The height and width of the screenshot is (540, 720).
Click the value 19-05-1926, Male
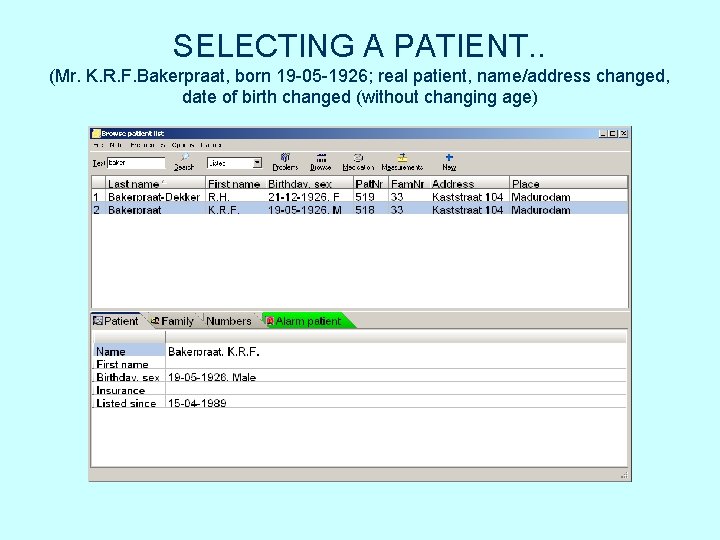click(212, 377)
